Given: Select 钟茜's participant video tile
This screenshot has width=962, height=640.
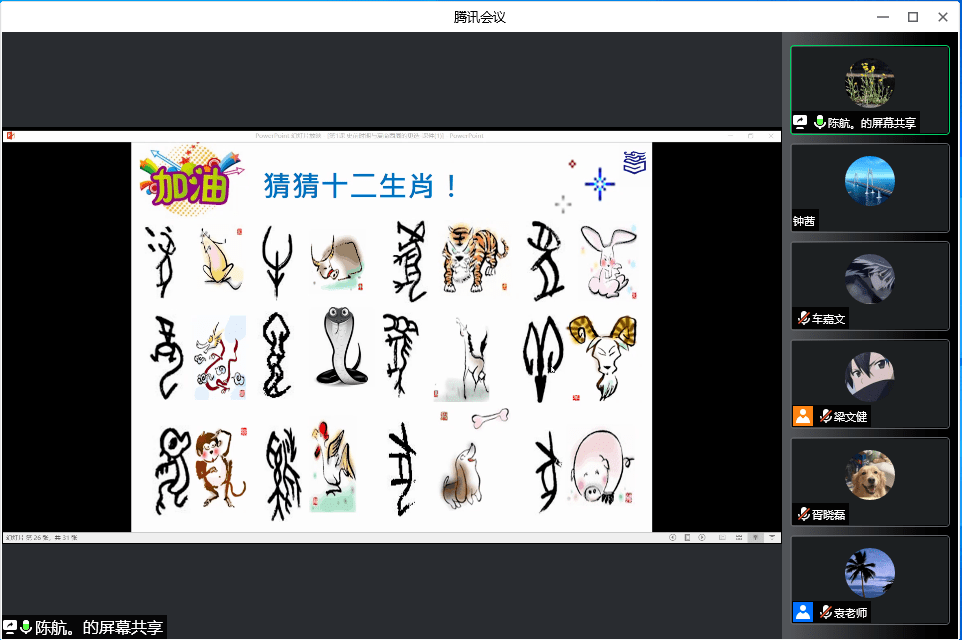Looking at the screenshot, I should pos(869,187).
